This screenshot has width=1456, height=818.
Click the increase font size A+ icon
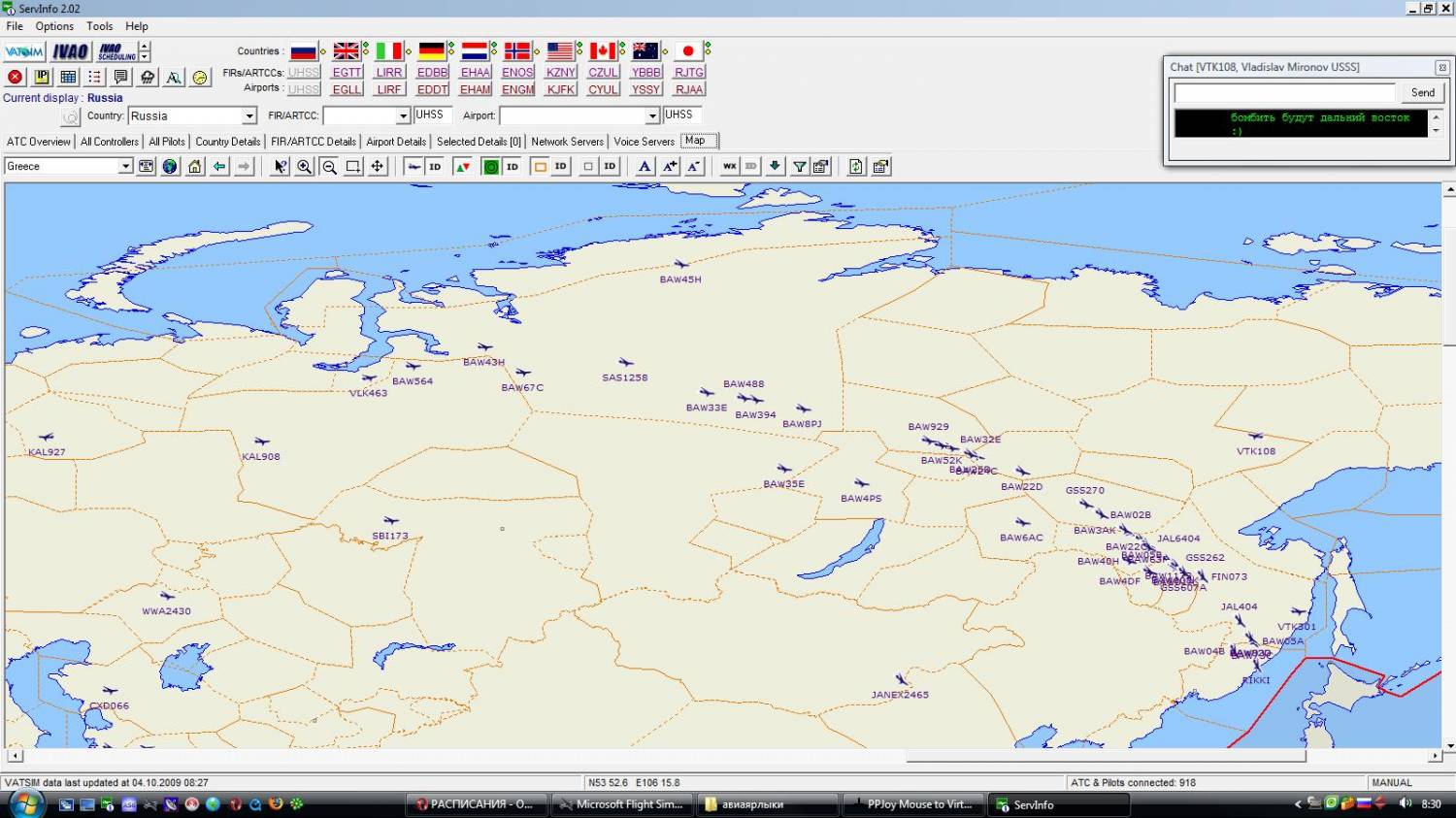[670, 167]
